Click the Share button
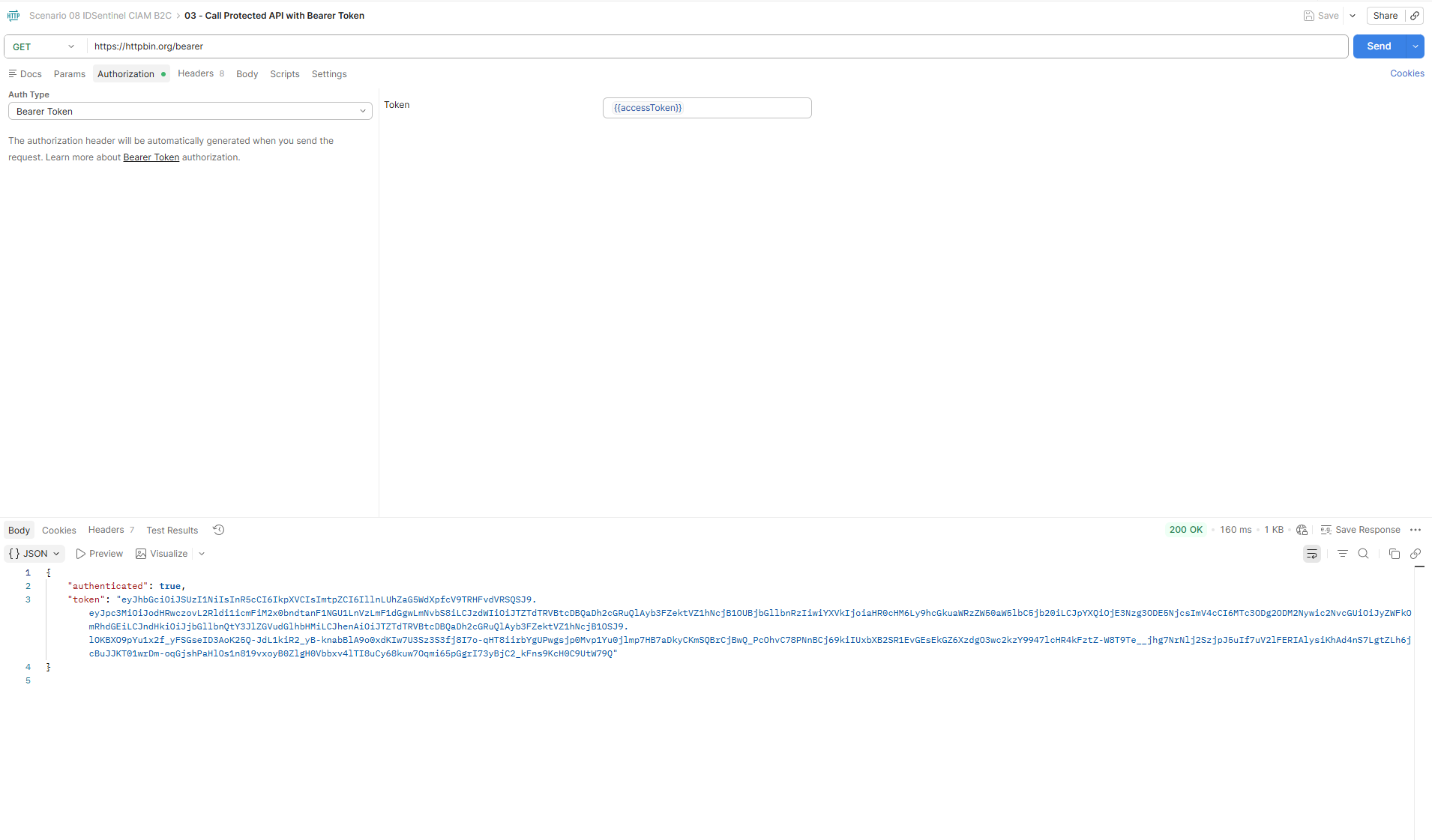The width and height of the screenshot is (1432, 840). (x=1386, y=16)
